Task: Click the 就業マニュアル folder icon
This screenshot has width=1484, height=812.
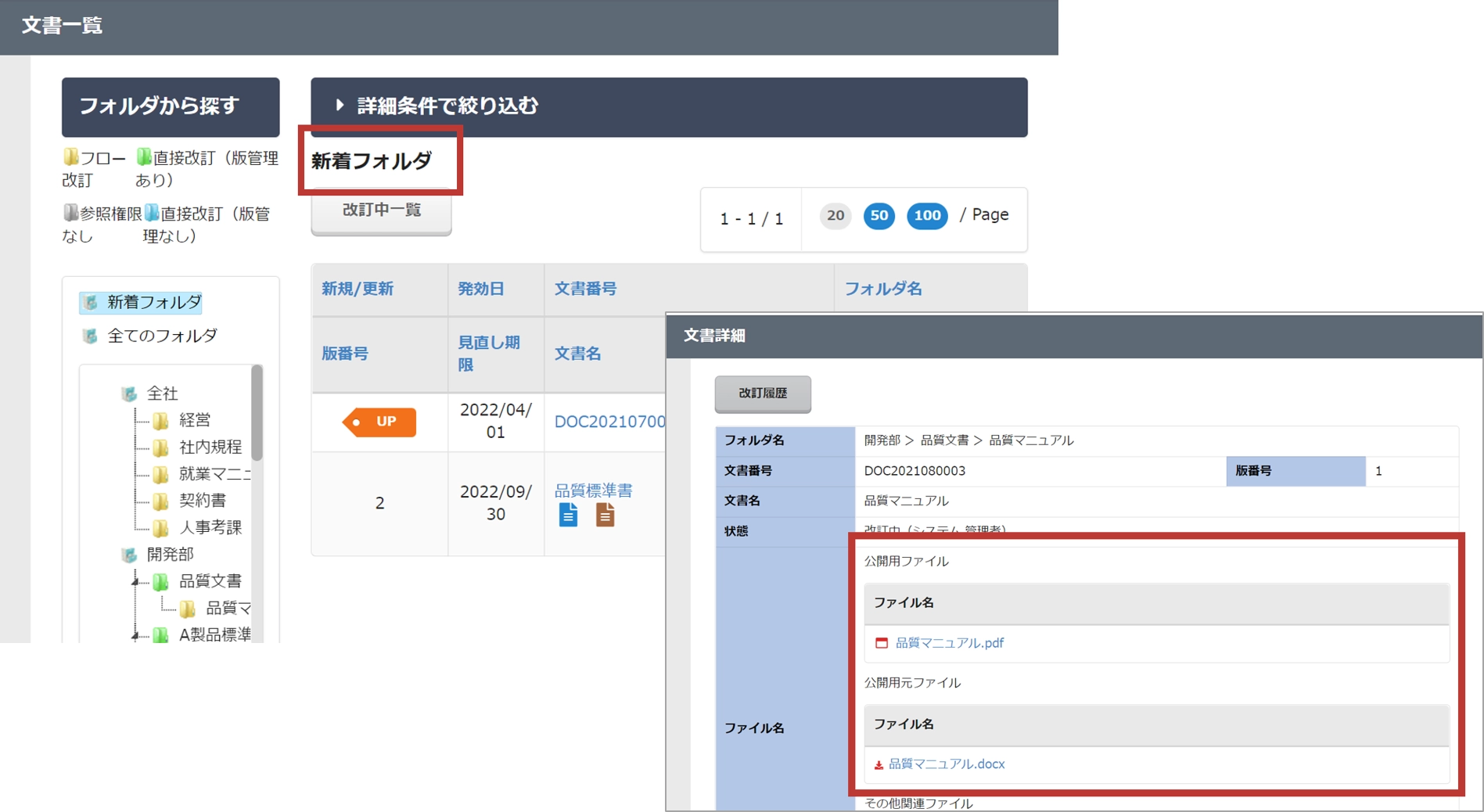Action: [x=160, y=474]
